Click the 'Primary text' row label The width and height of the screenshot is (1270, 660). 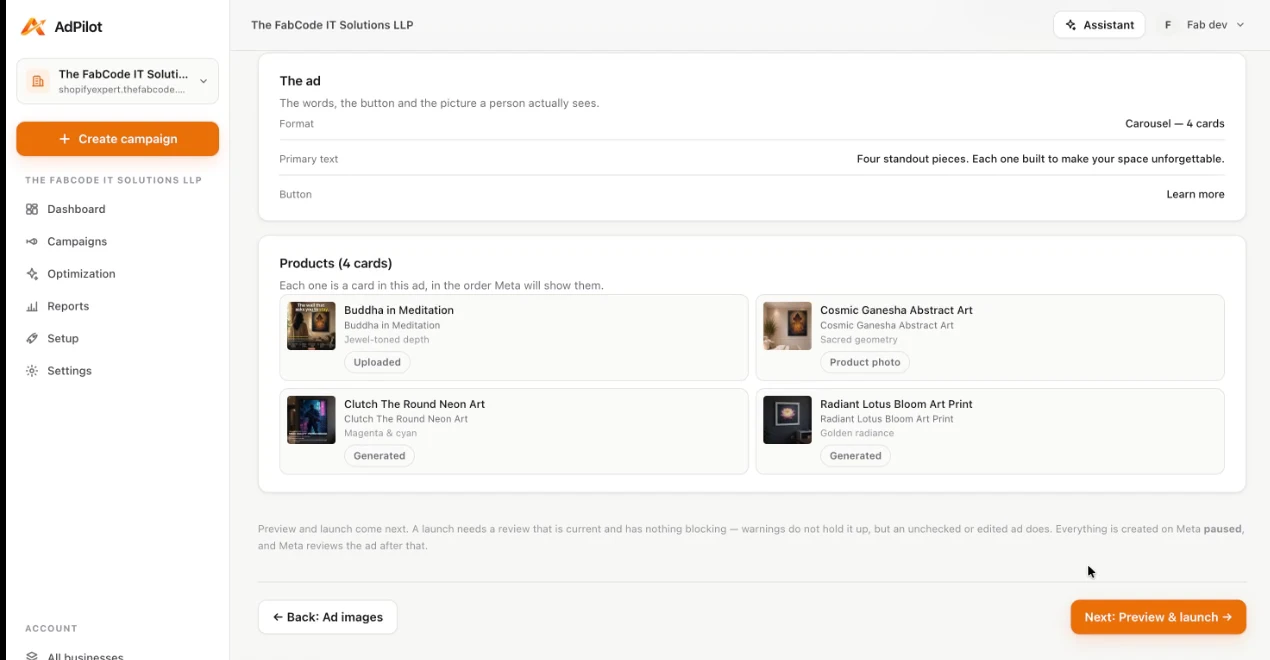(x=309, y=159)
